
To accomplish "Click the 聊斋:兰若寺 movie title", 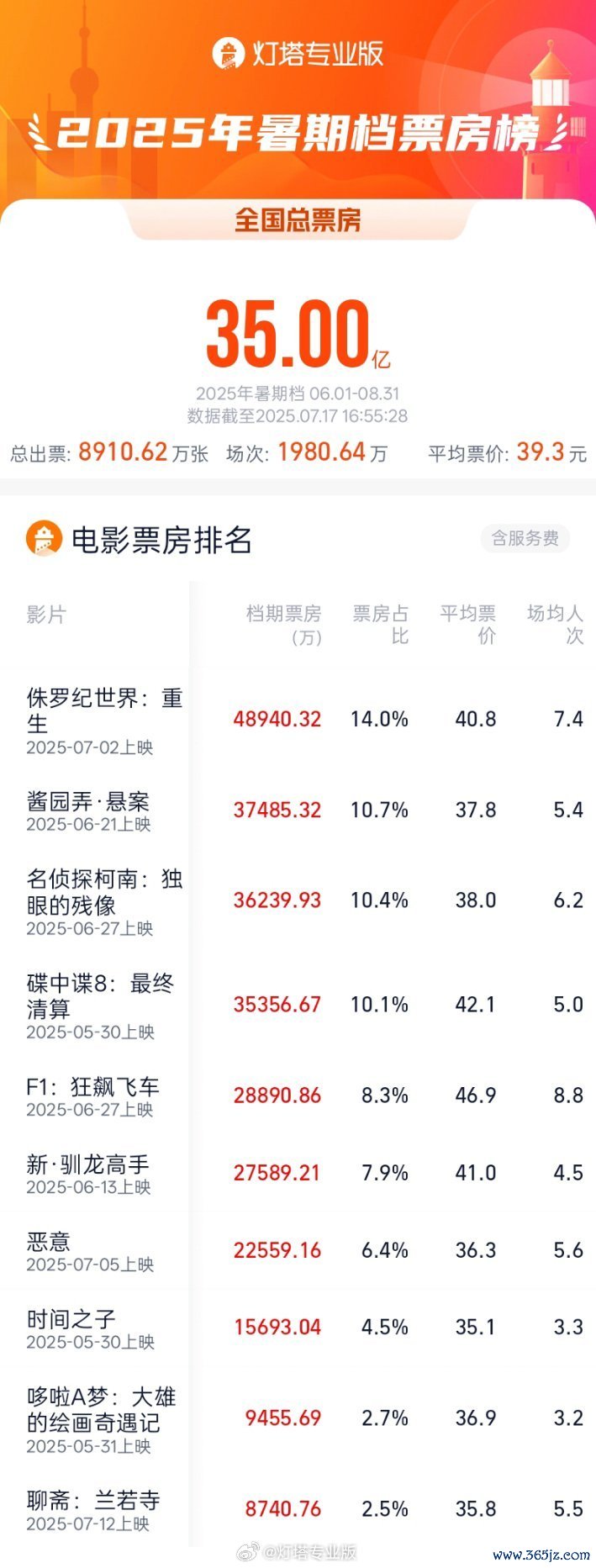I will point(92,1501).
